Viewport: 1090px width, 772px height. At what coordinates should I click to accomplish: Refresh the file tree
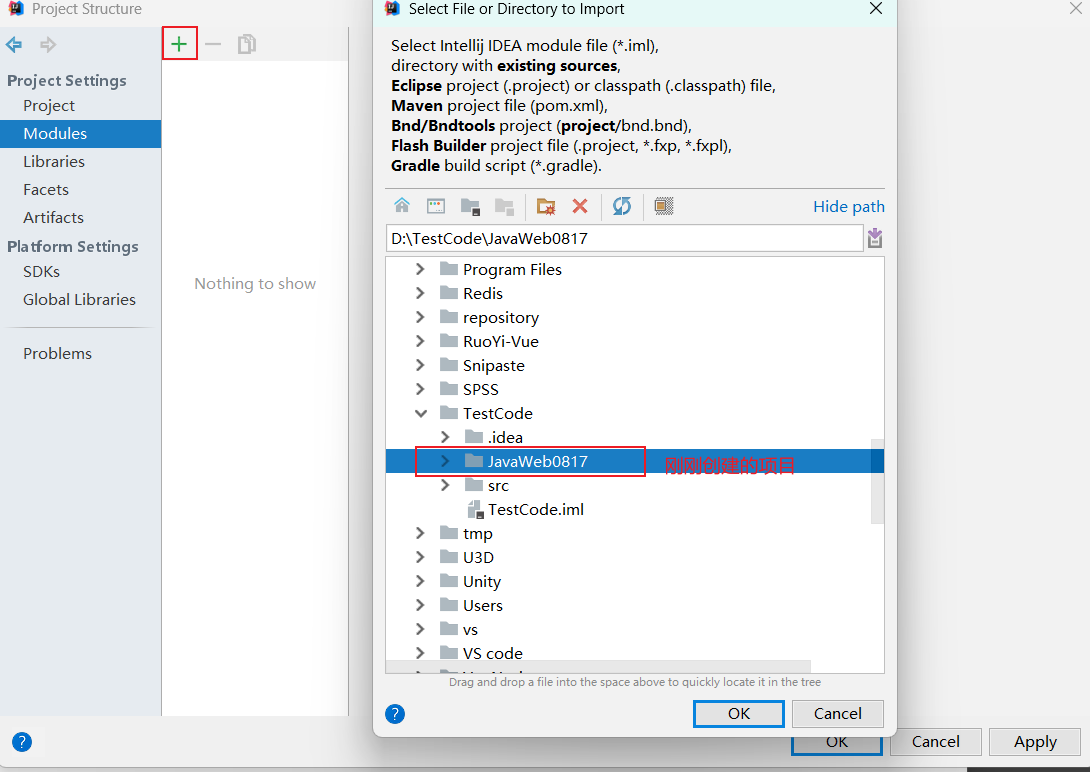[x=621, y=206]
